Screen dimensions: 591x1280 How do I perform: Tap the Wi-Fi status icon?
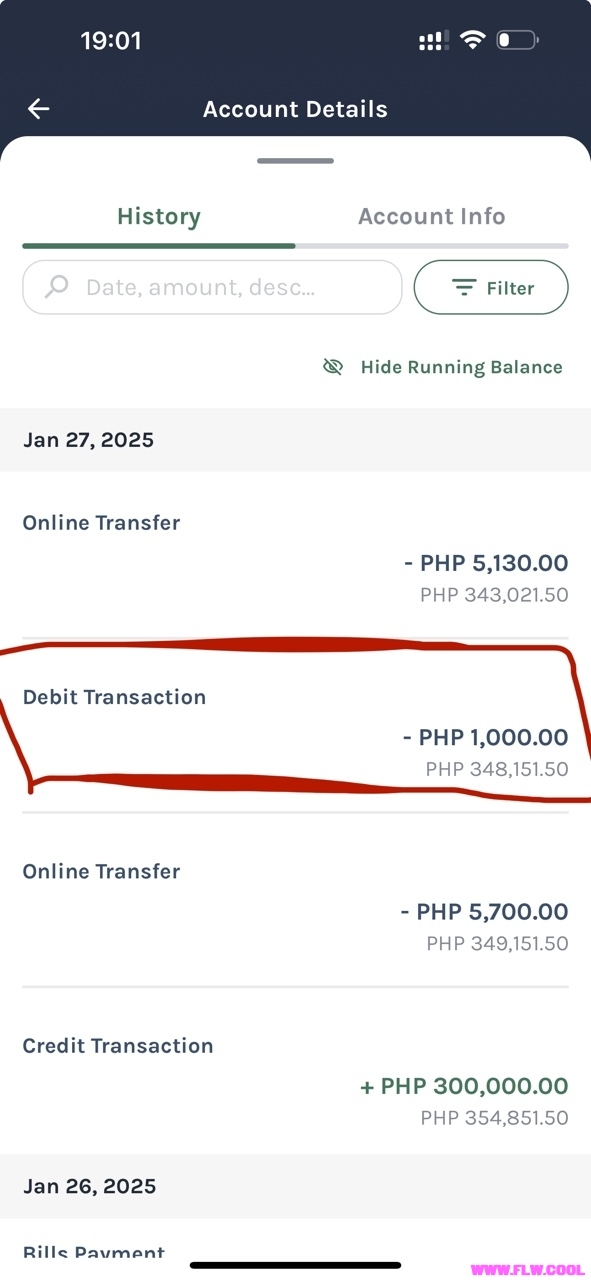pyautogui.click(x=473, y=40)
